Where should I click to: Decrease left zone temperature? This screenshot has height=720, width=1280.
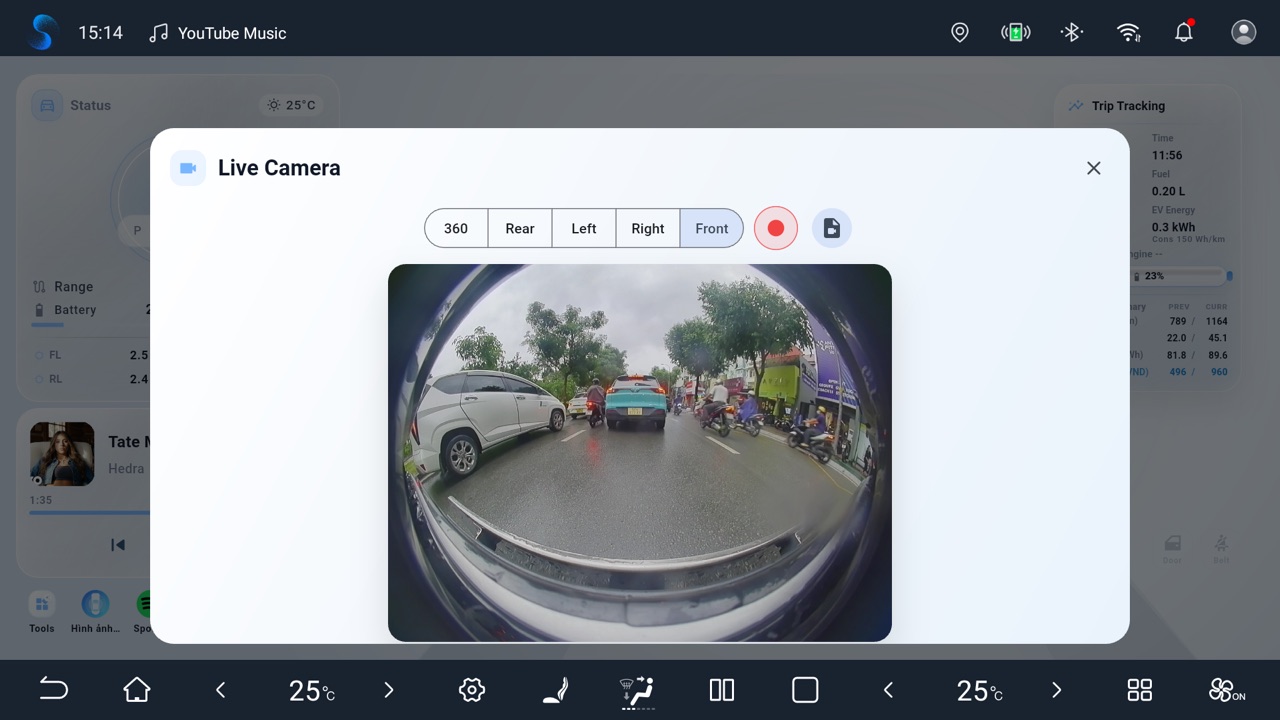click(x=221, y=690)
